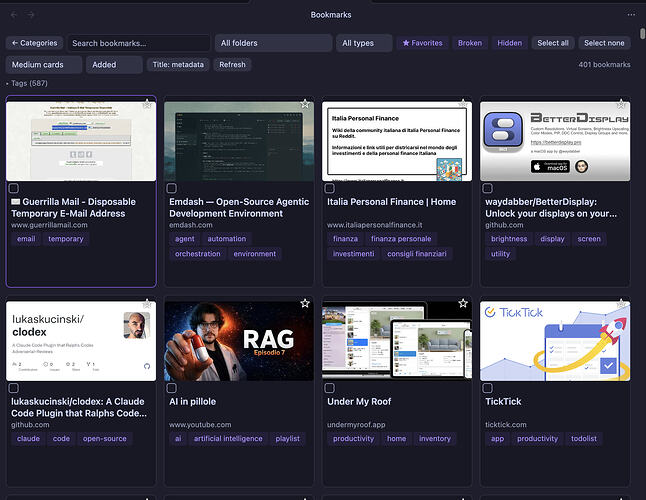Select the Italia Personal Finance checkbox

tap(330, 189)
